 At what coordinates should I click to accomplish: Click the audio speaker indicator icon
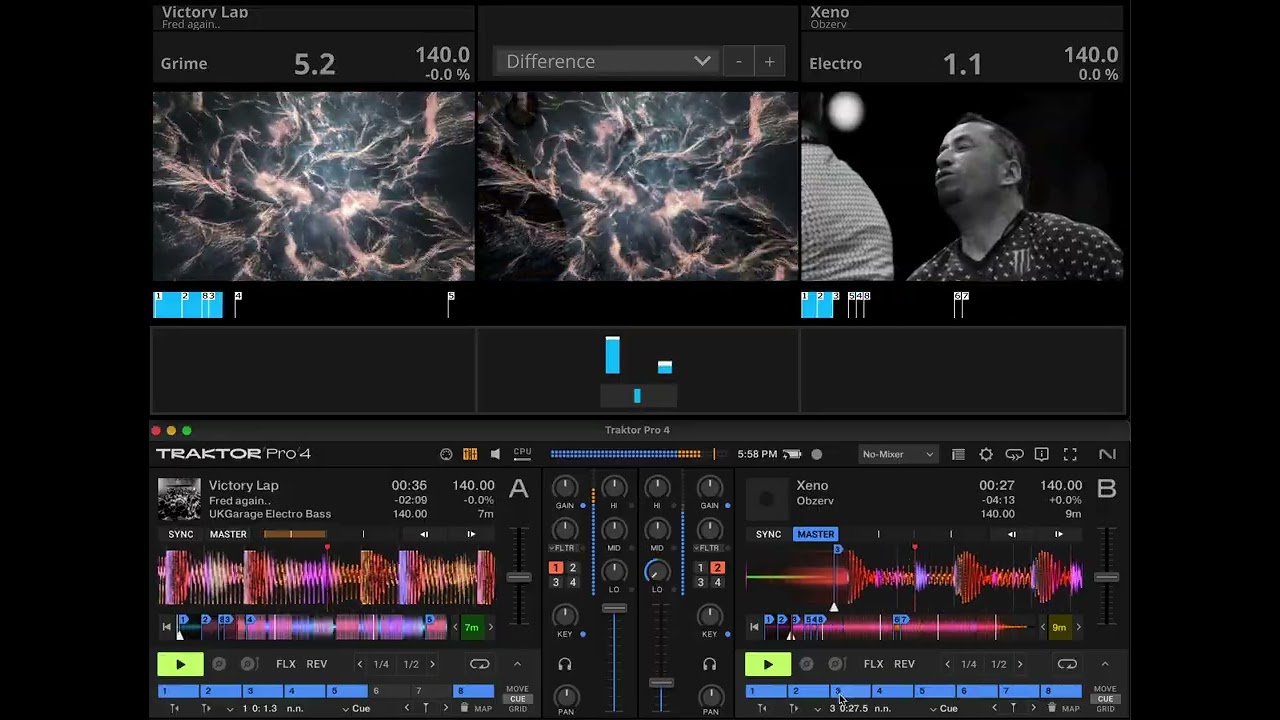496,454
